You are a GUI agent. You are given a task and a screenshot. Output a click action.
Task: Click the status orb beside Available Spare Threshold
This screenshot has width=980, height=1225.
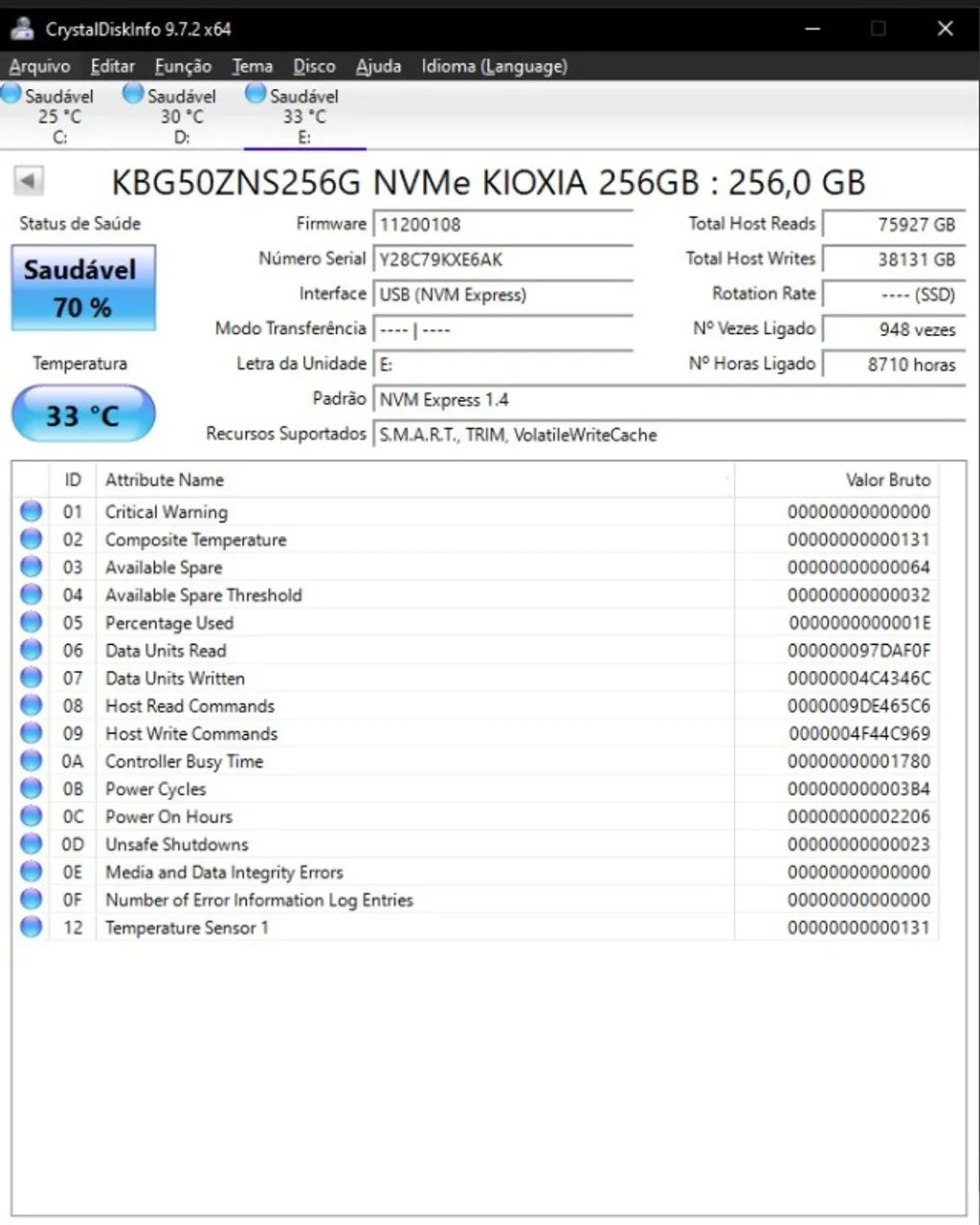coord(32,594)
